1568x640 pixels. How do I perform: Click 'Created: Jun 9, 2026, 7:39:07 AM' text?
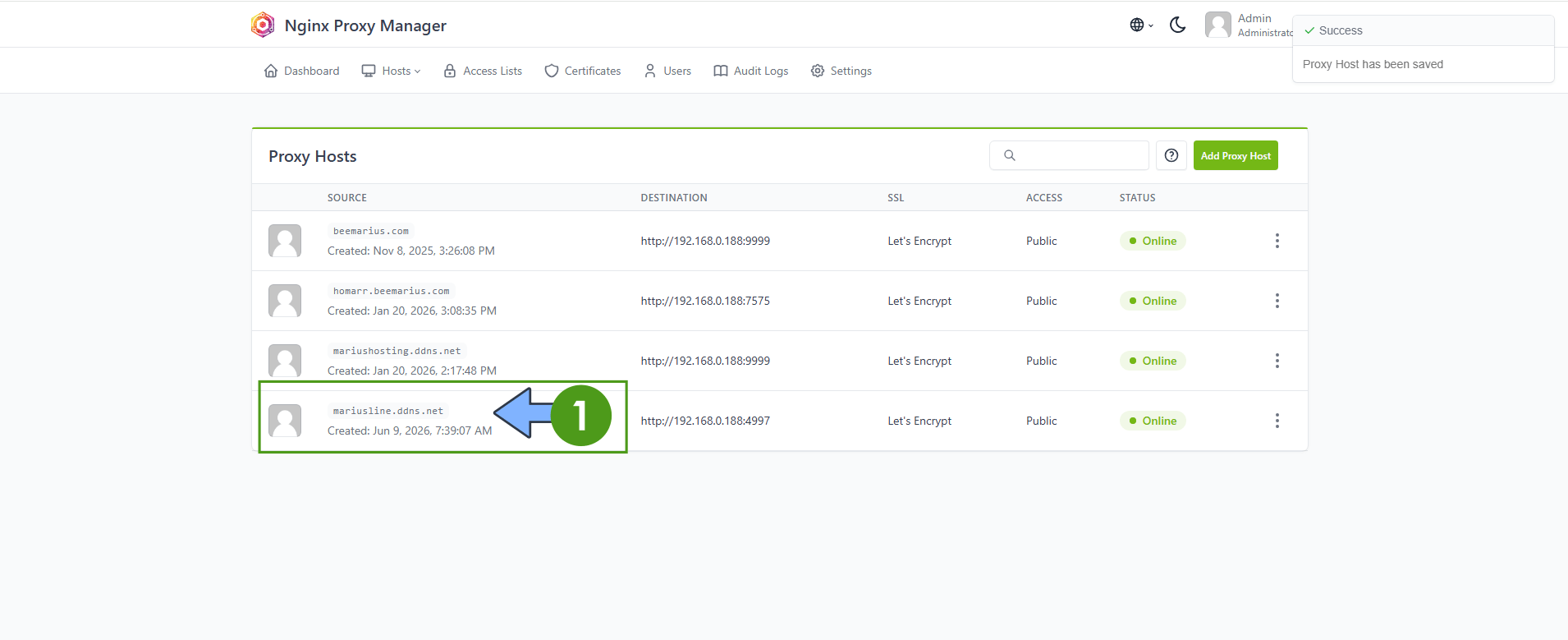[x=410, y=431]
